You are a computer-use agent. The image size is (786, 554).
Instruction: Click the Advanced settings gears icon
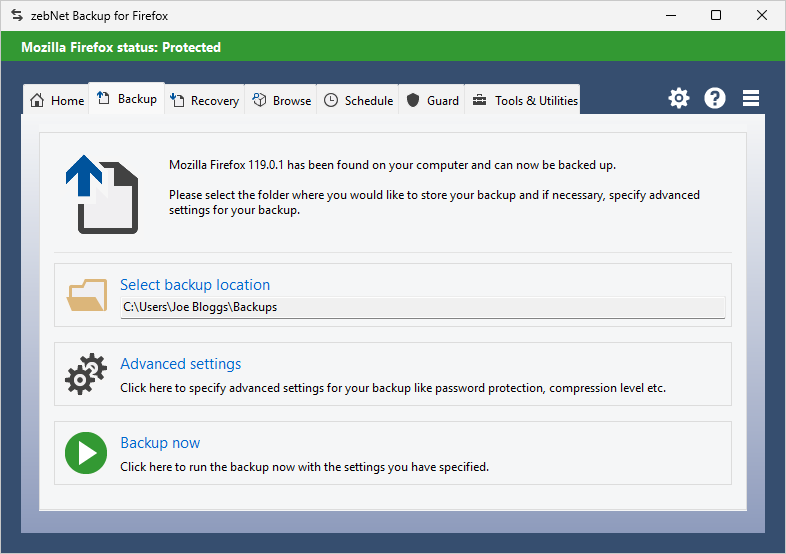point(86,374)
